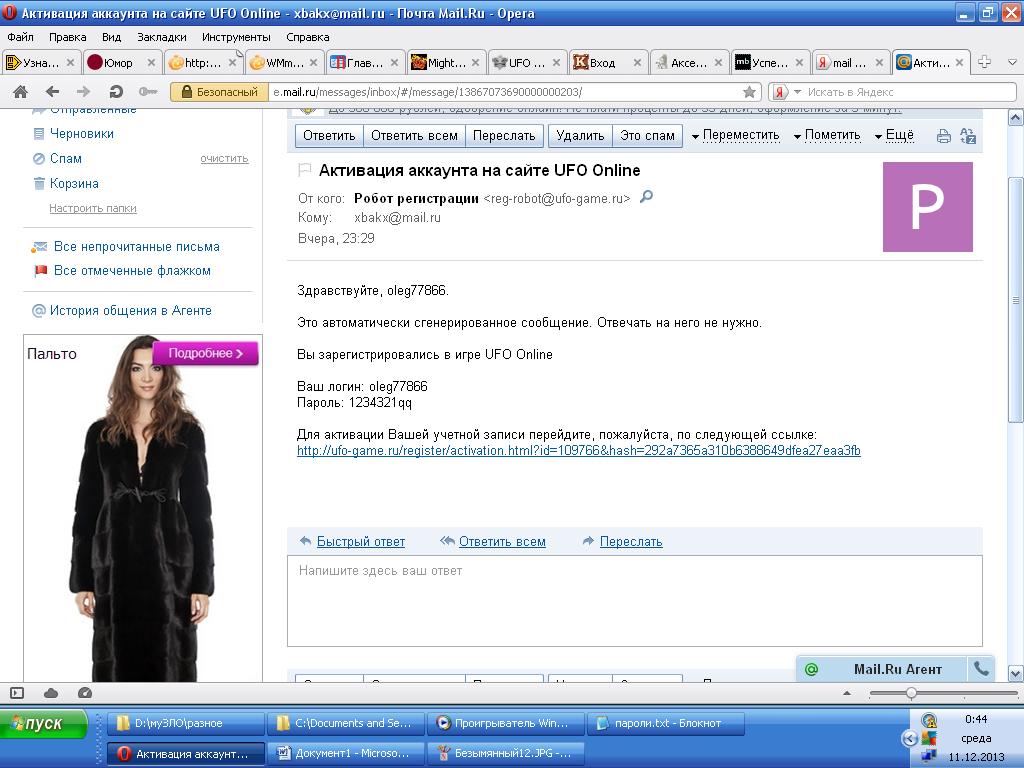1024x768 pixels.
Task: Open the Вид menu
Action: coord(112,37)
